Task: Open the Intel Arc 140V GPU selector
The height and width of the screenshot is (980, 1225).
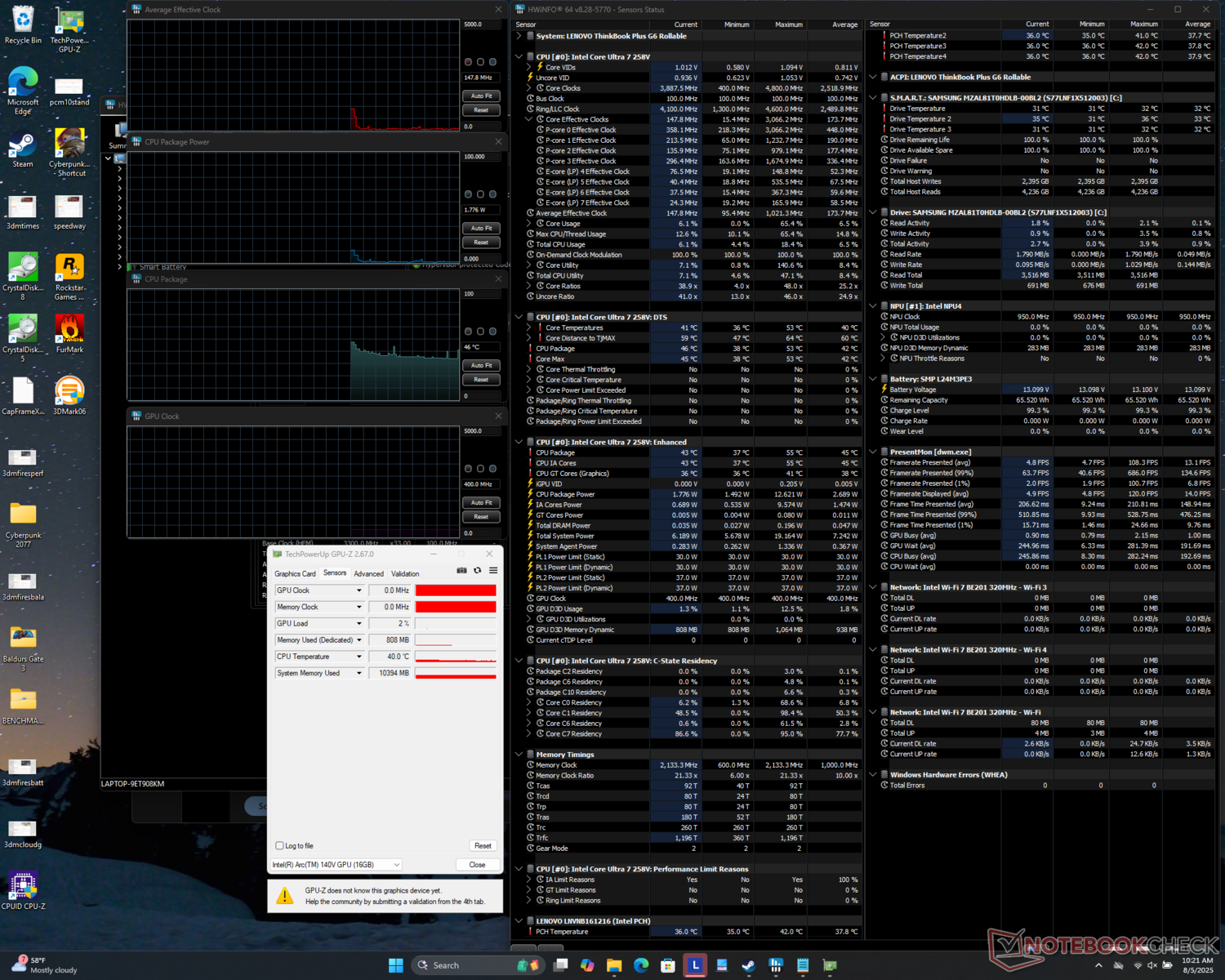Action: click(x=336, y=865)
